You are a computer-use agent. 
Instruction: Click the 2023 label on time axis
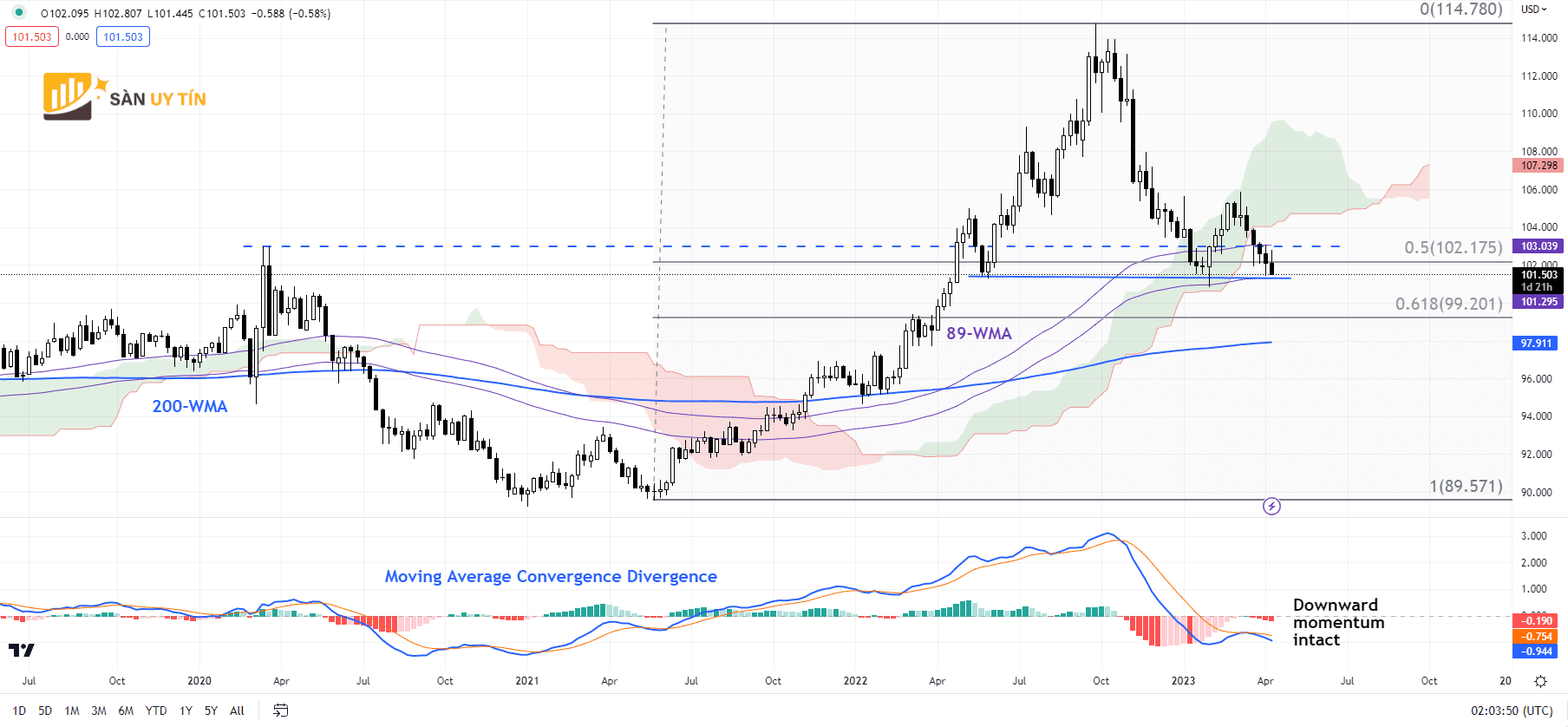tap(1183, 681)
